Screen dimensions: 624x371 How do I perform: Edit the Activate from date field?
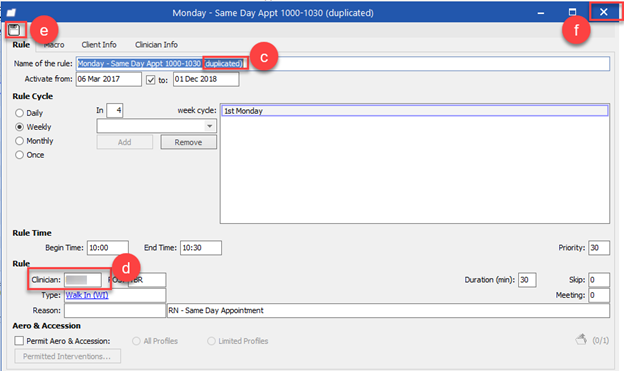[x=109, y=79]
